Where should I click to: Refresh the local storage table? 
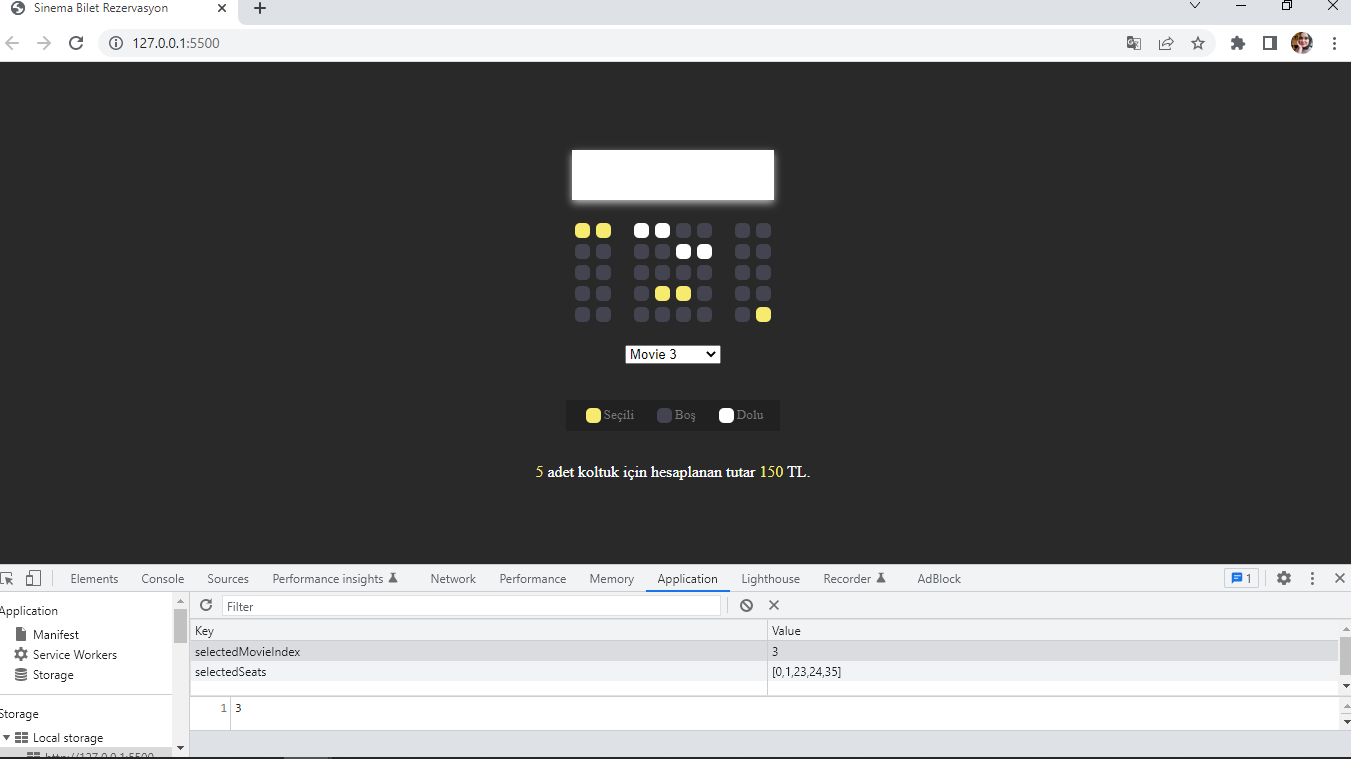pos(206,605)
